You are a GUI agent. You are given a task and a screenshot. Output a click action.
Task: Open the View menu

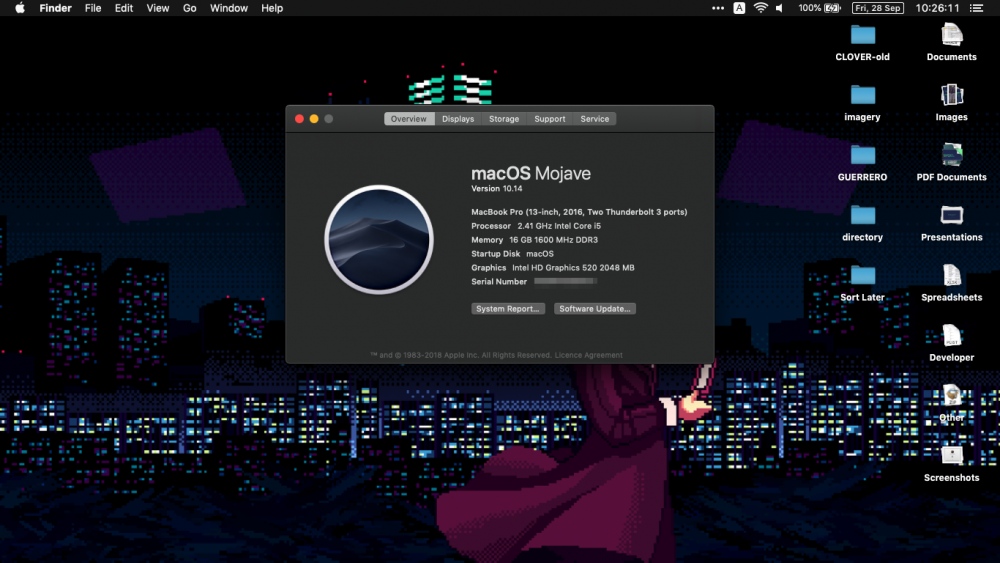[x=158, y=8]
